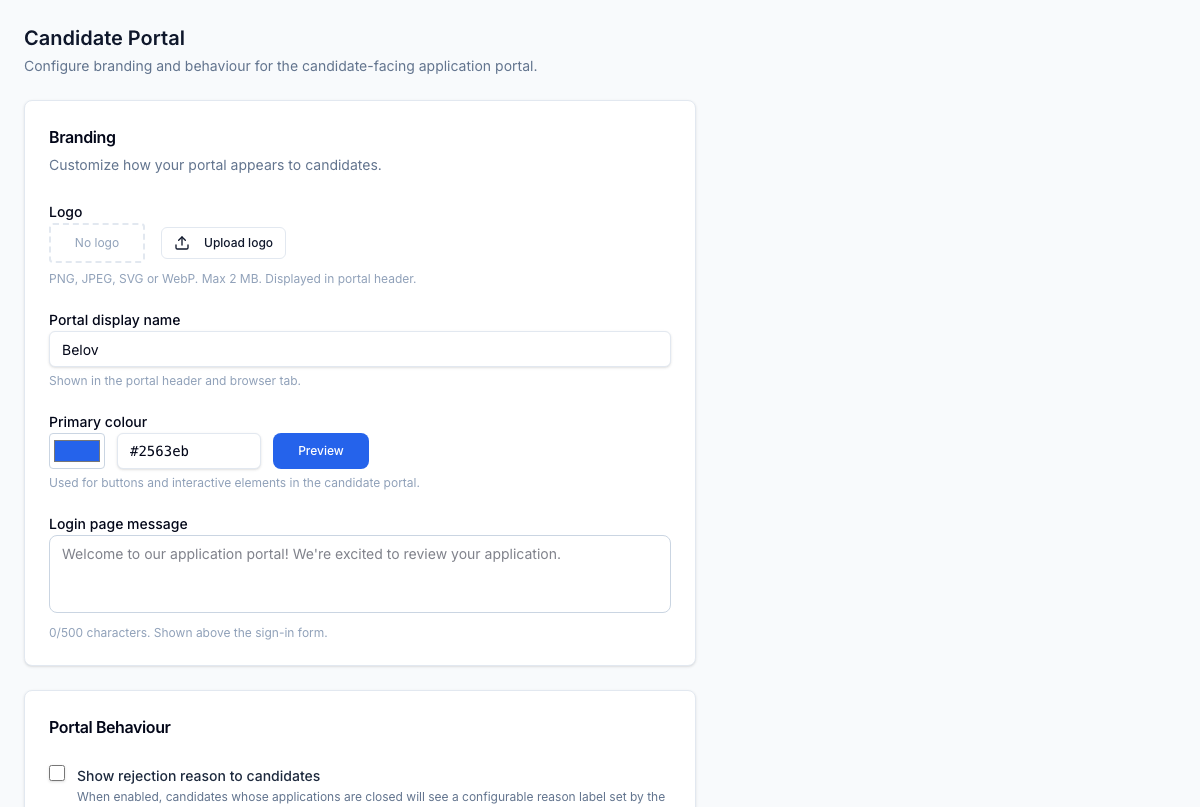Focus the Login page message textarea

[x=360, y=574]
